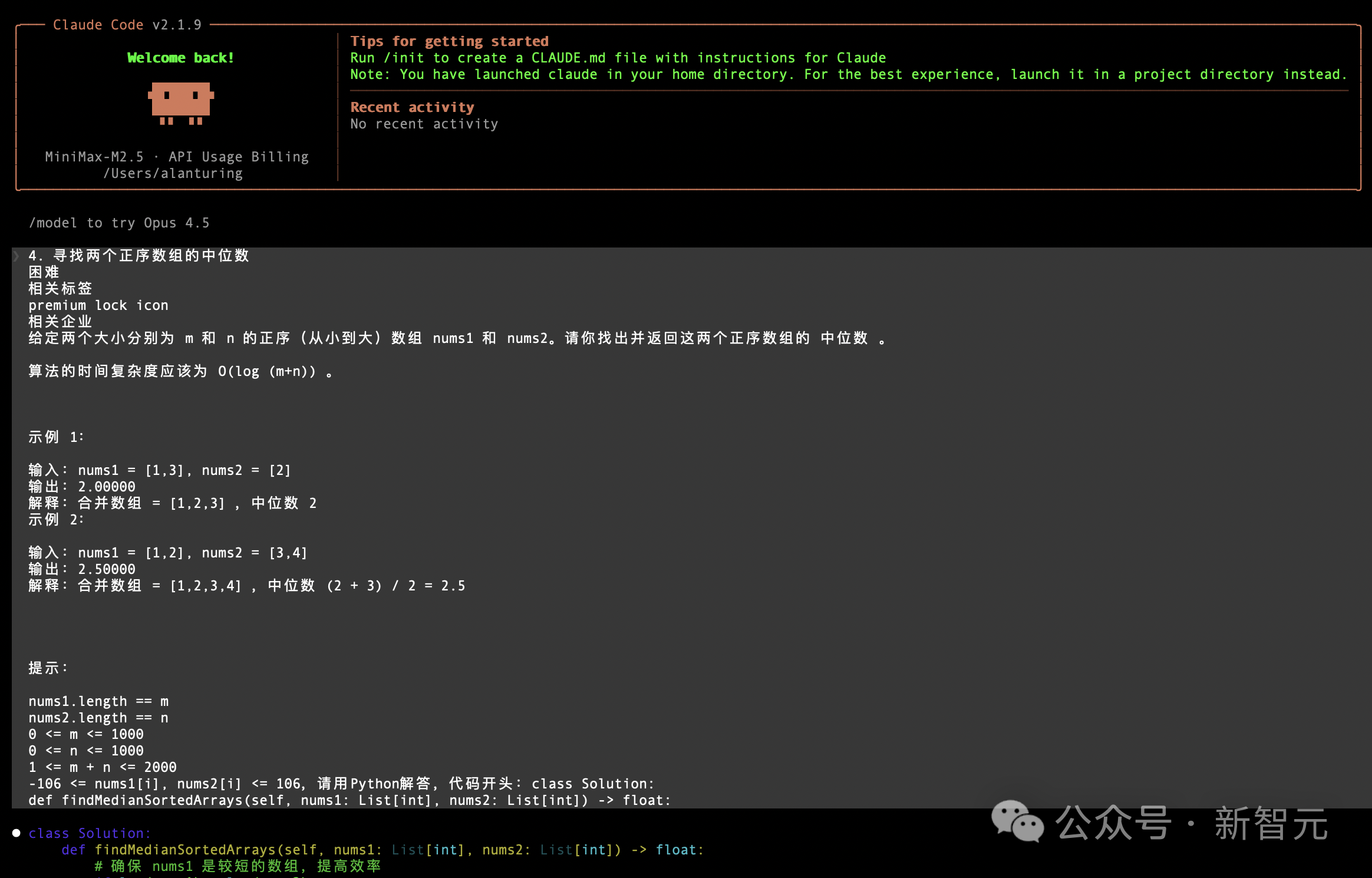The height and width of the screenshot is (878, 1372).
Task: Click the Tips for getting started heading
Action: (449, 41)
